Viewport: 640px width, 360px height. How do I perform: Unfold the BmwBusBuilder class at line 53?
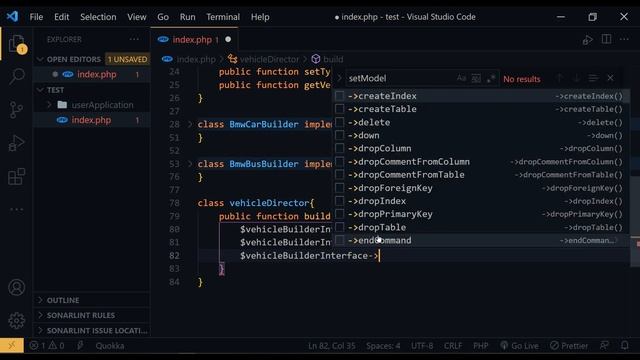click(x=190, y=164)
